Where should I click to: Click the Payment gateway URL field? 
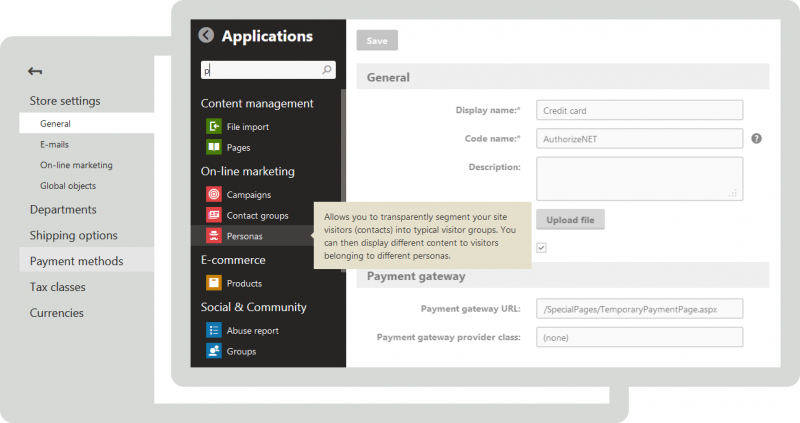(639, 310)
